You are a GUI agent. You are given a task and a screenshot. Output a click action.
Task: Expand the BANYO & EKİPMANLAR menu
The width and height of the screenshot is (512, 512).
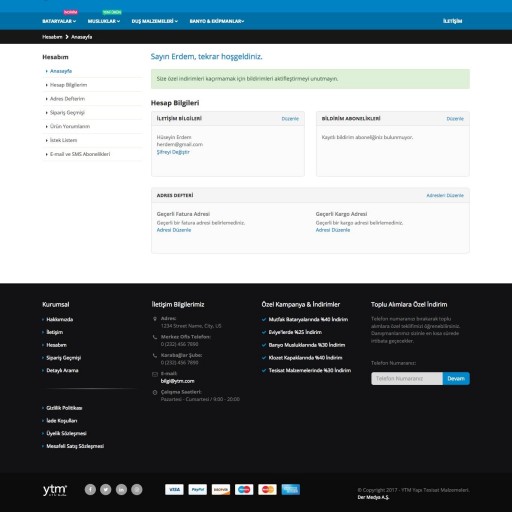click(x=217, y=21)
